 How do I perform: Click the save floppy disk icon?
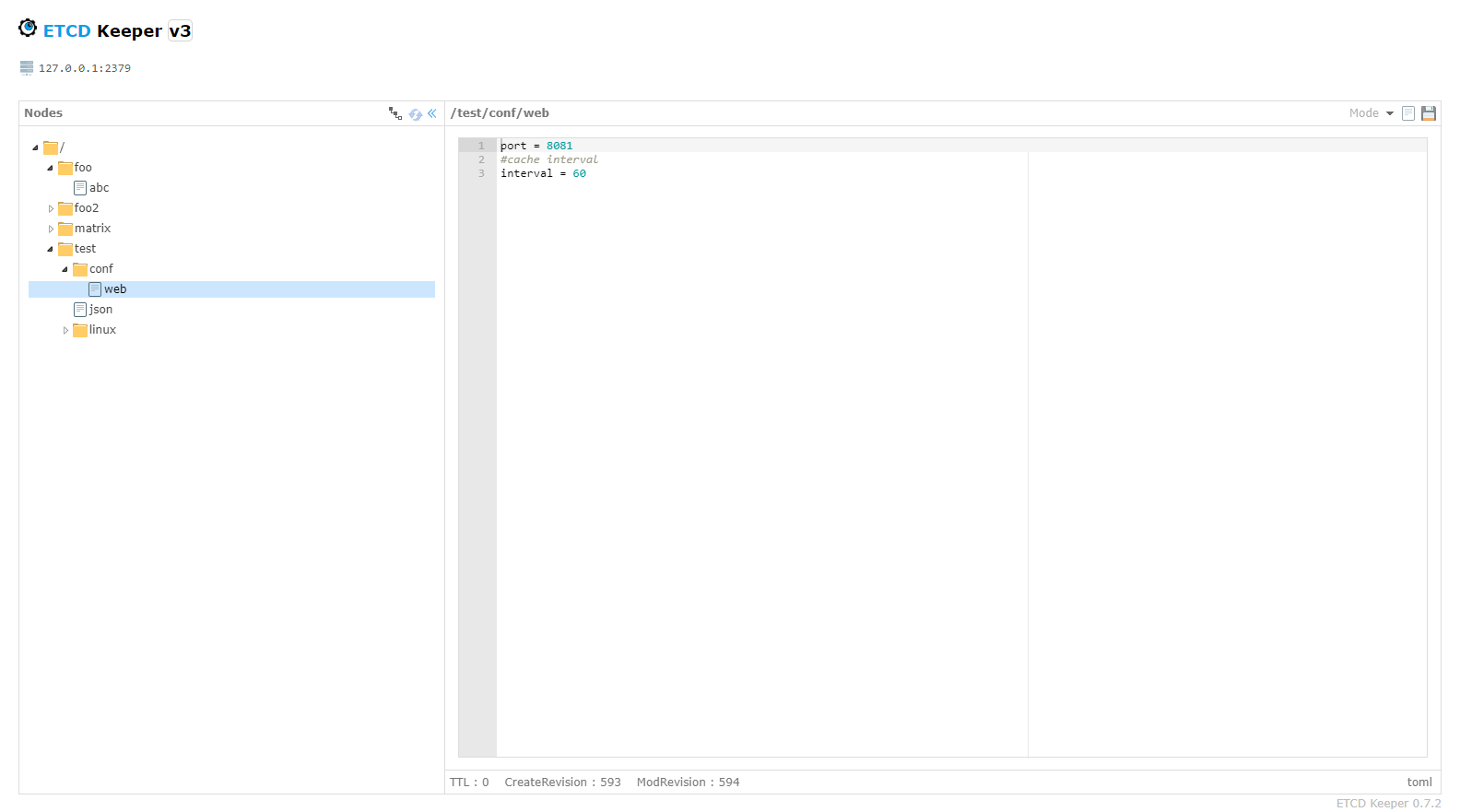point(1429,113)
